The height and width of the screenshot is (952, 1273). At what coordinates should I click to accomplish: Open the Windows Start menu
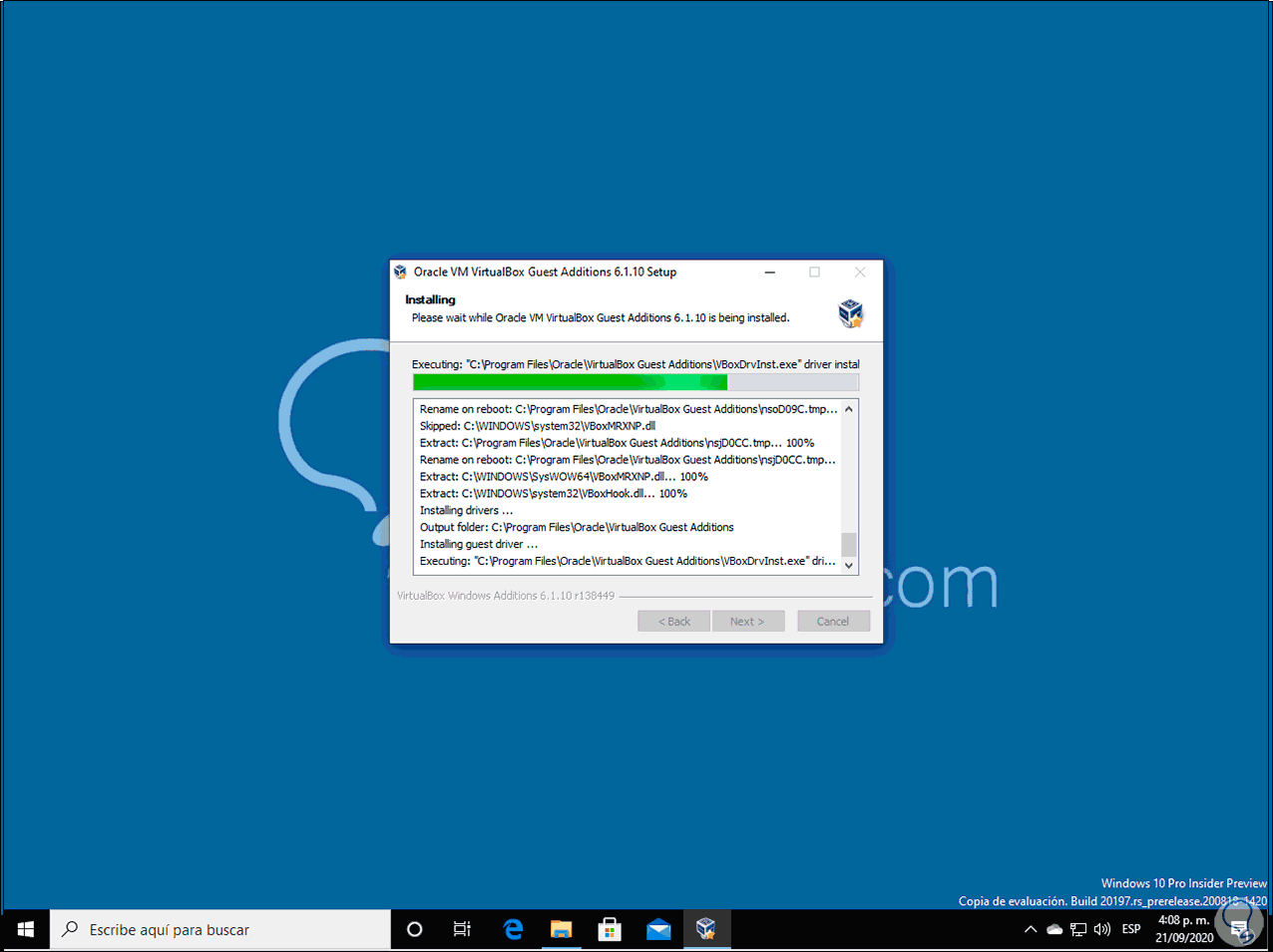(x=25, y=929)
